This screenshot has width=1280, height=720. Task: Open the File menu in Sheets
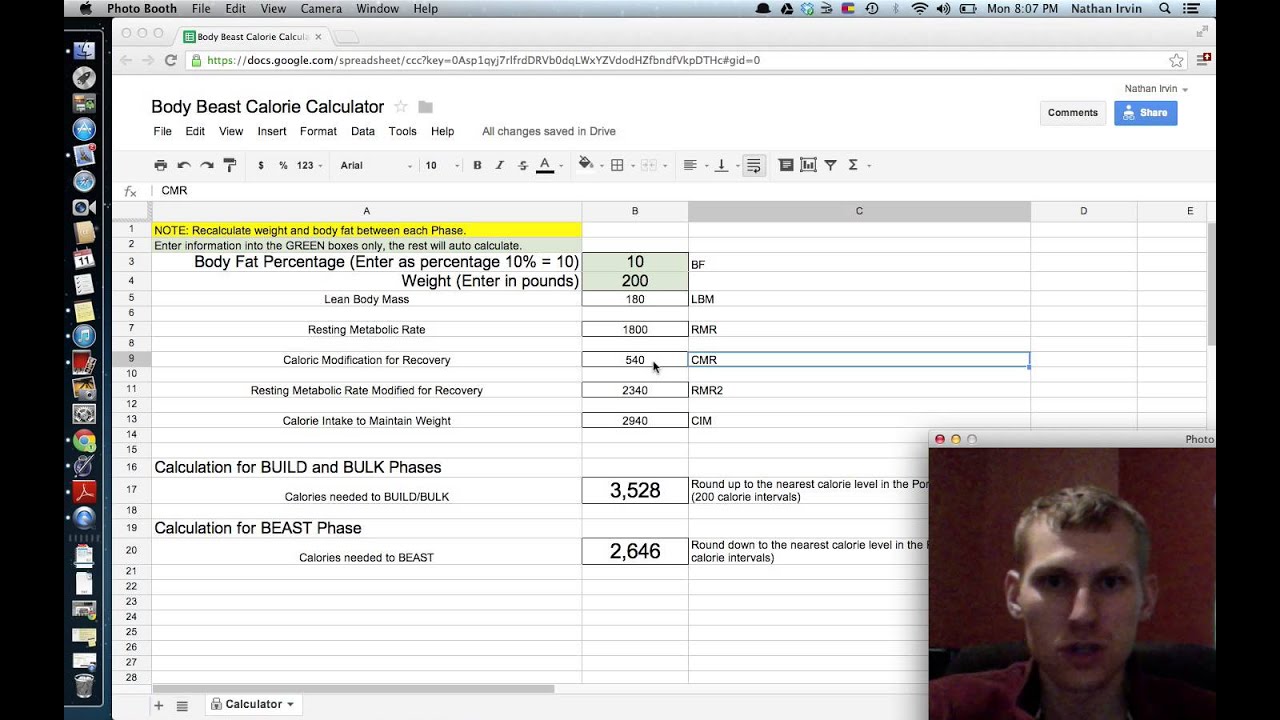pos(162,131)
